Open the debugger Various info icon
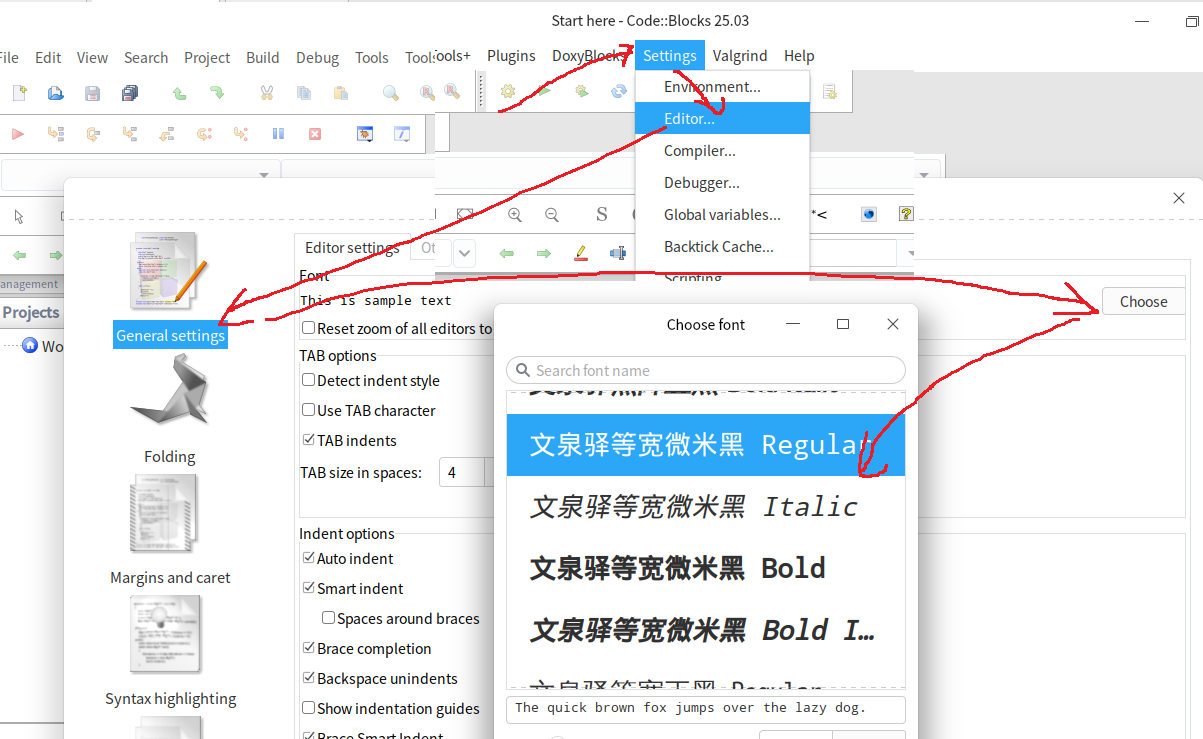 coord(402,133)
